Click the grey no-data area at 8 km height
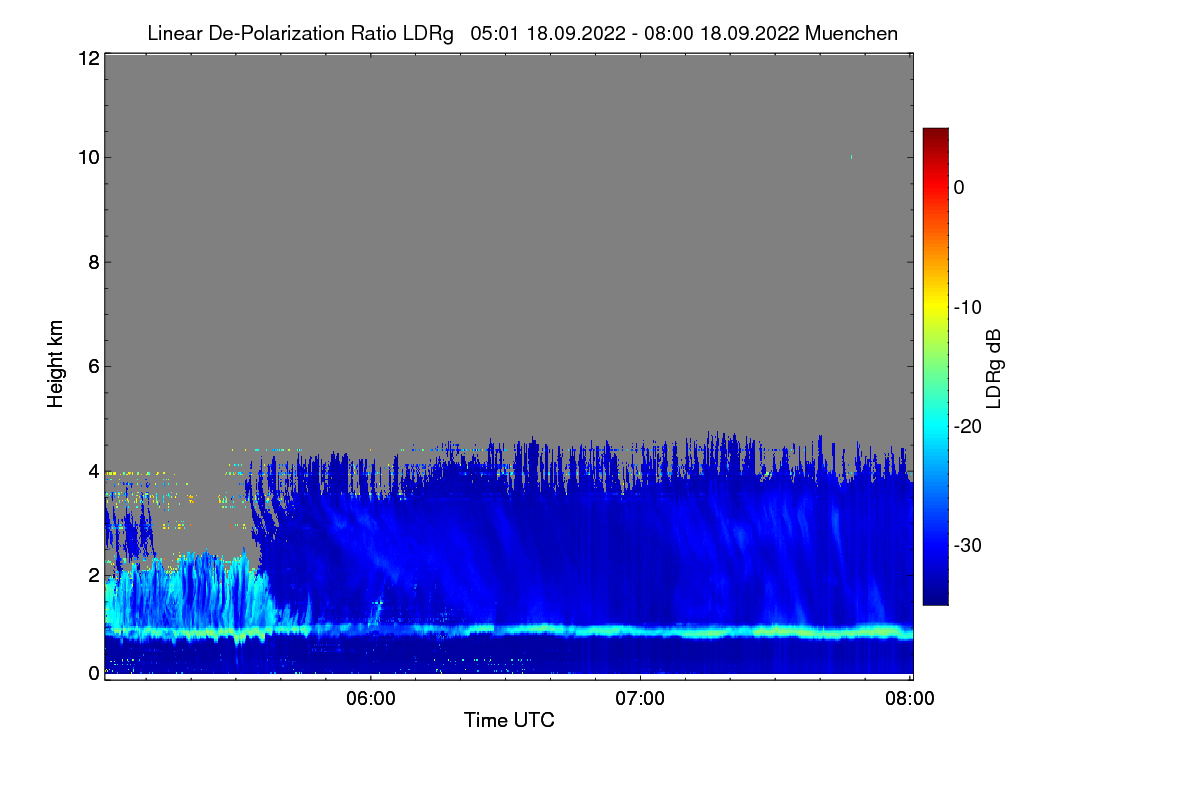 (508, 262)
